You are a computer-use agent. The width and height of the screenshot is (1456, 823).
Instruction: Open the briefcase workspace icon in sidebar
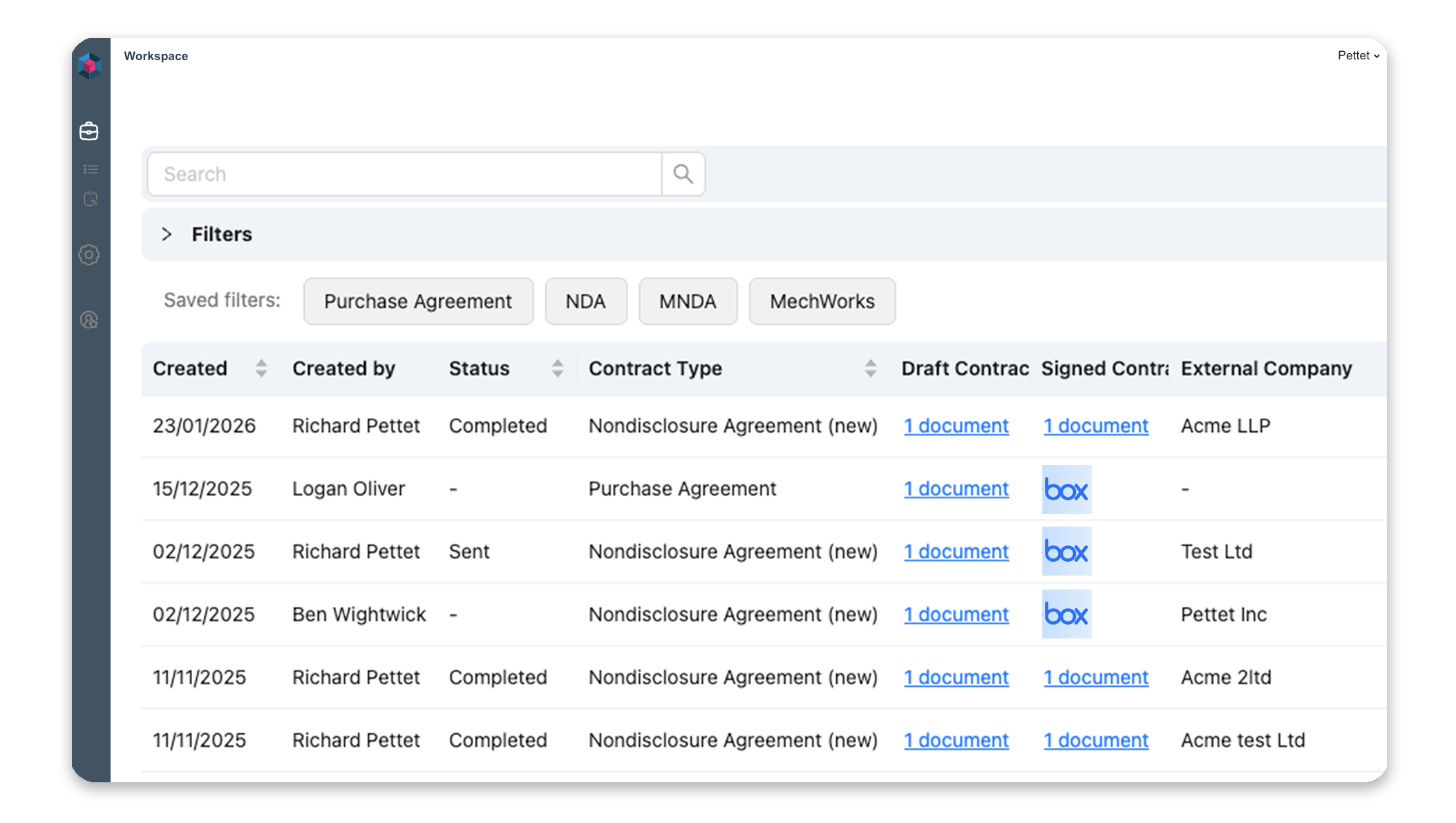click(89, 131)
